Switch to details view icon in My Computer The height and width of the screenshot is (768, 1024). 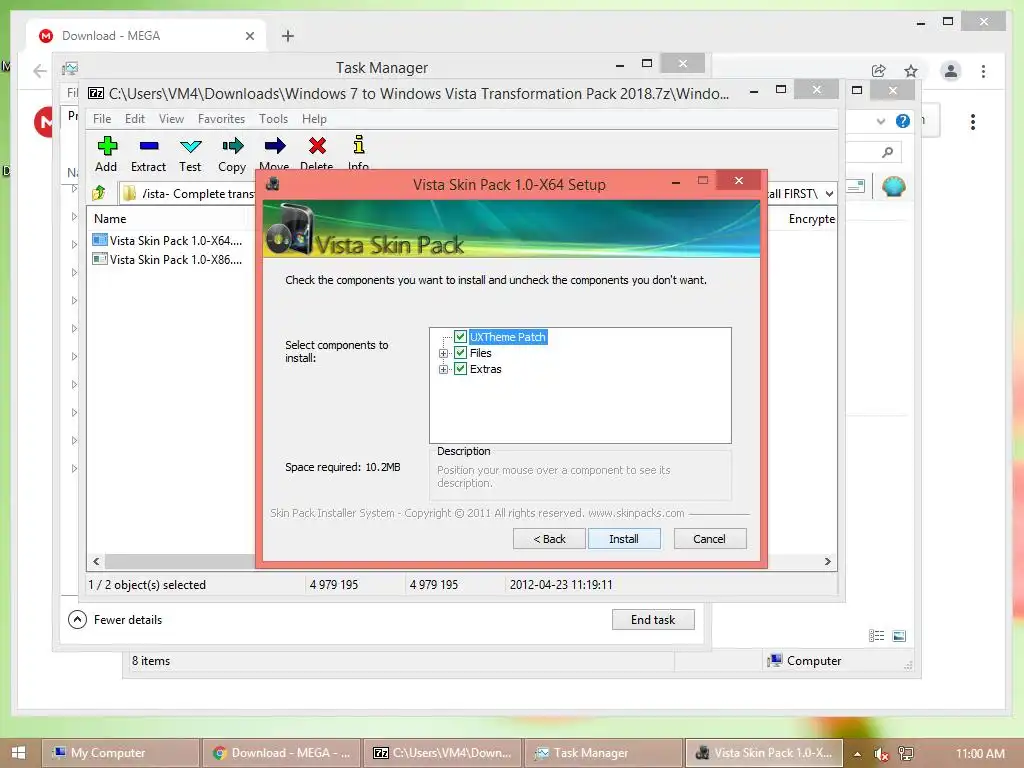tap(876, 635)
